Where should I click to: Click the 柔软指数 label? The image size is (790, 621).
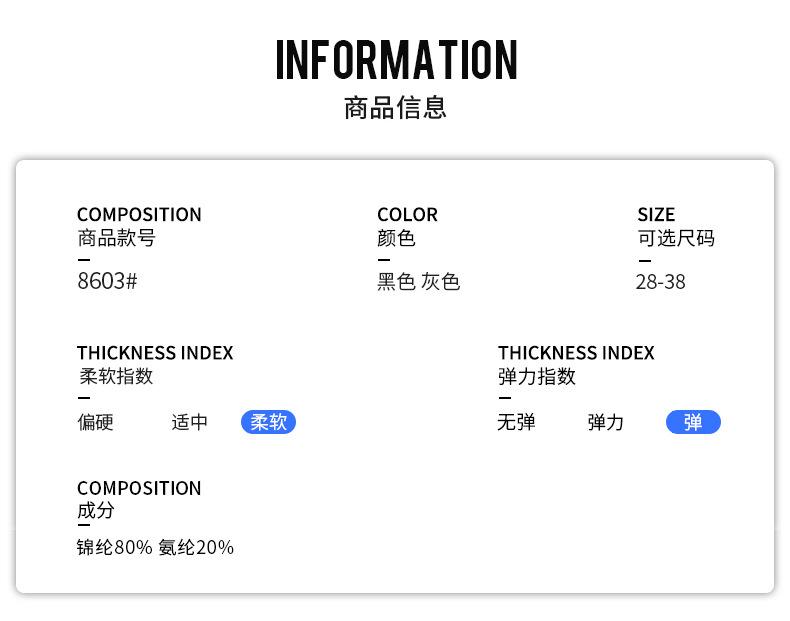(116, 376)
